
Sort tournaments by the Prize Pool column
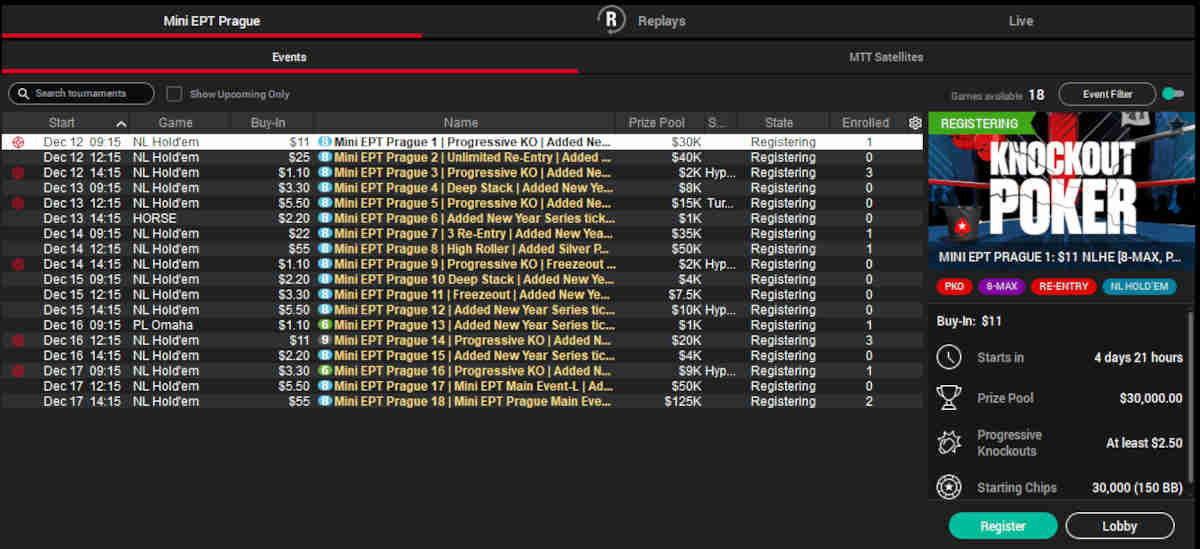[657, 123]
